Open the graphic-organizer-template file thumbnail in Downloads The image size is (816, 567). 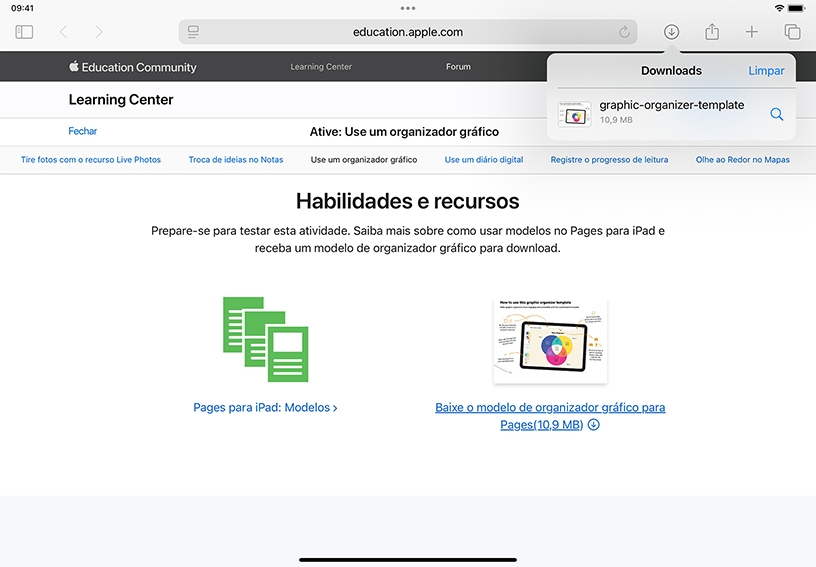(575, 114)
